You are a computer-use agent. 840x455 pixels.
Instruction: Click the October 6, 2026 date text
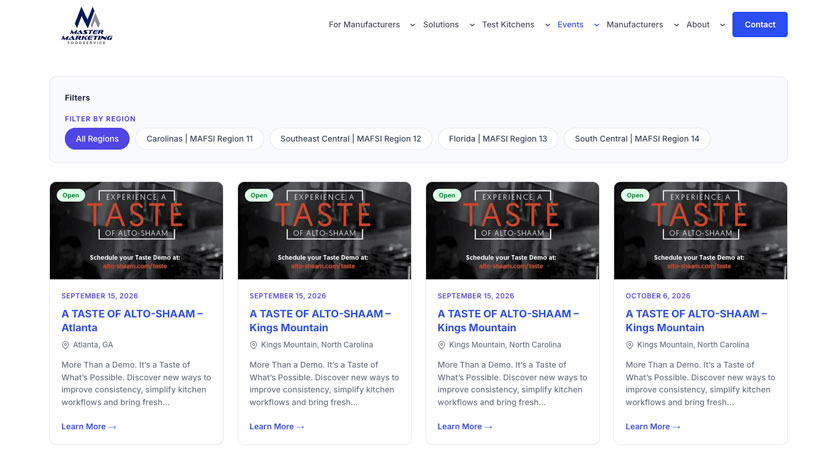click(x=658, y=296)
